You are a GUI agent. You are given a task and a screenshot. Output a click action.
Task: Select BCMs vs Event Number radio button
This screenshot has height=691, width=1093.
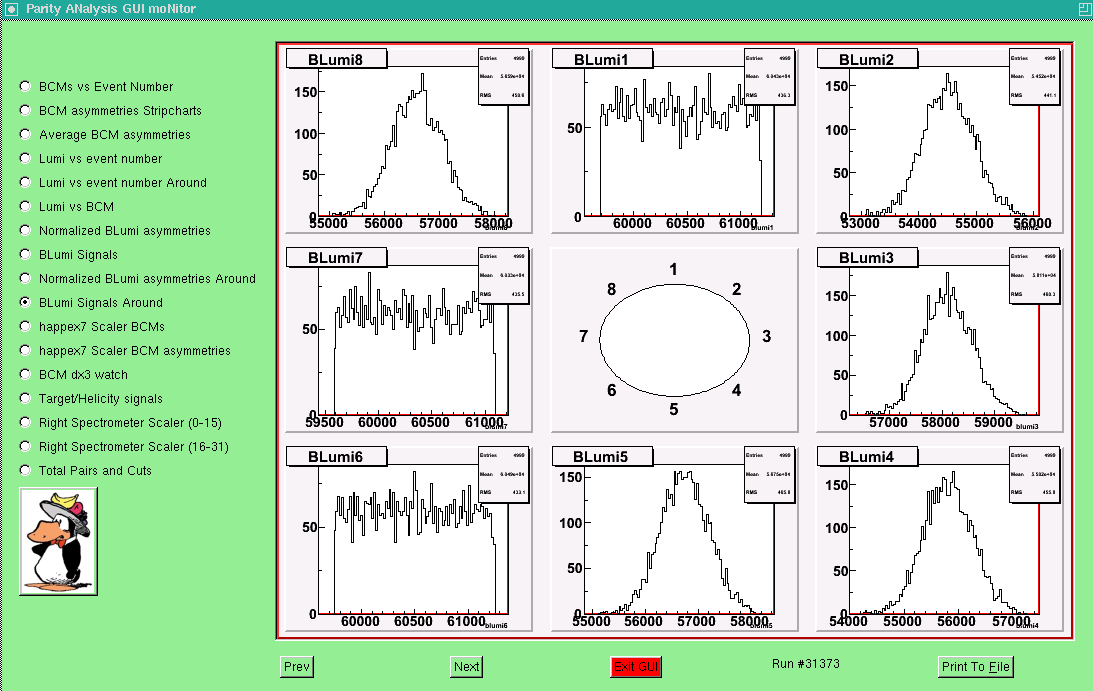click(26, 86)
